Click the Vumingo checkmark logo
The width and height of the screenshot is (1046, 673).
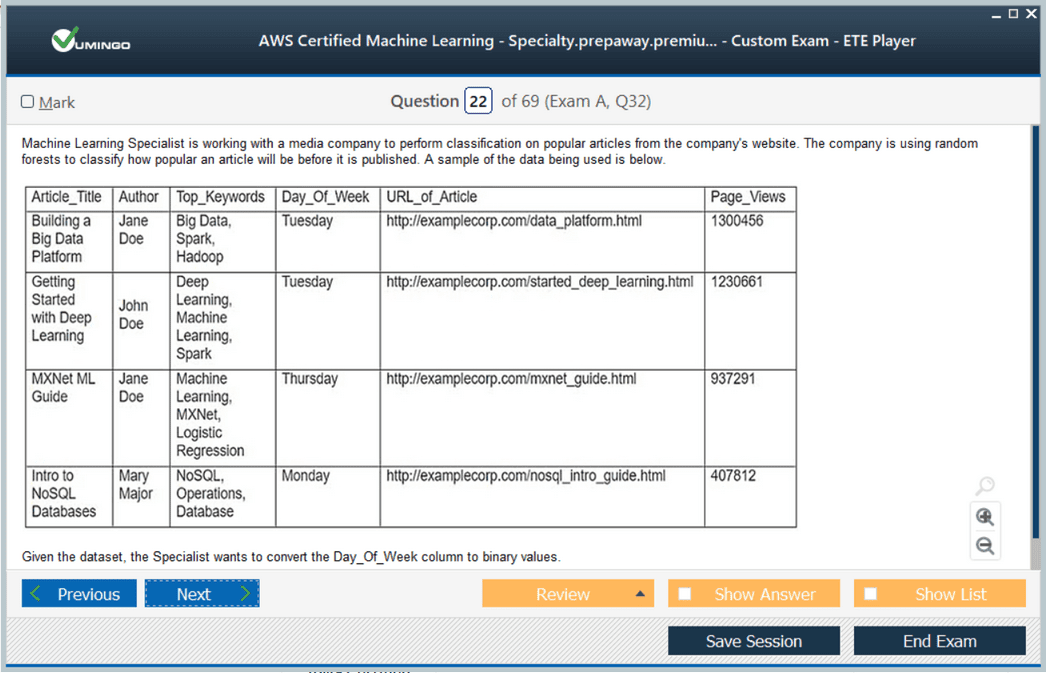[x=67, y=40]
